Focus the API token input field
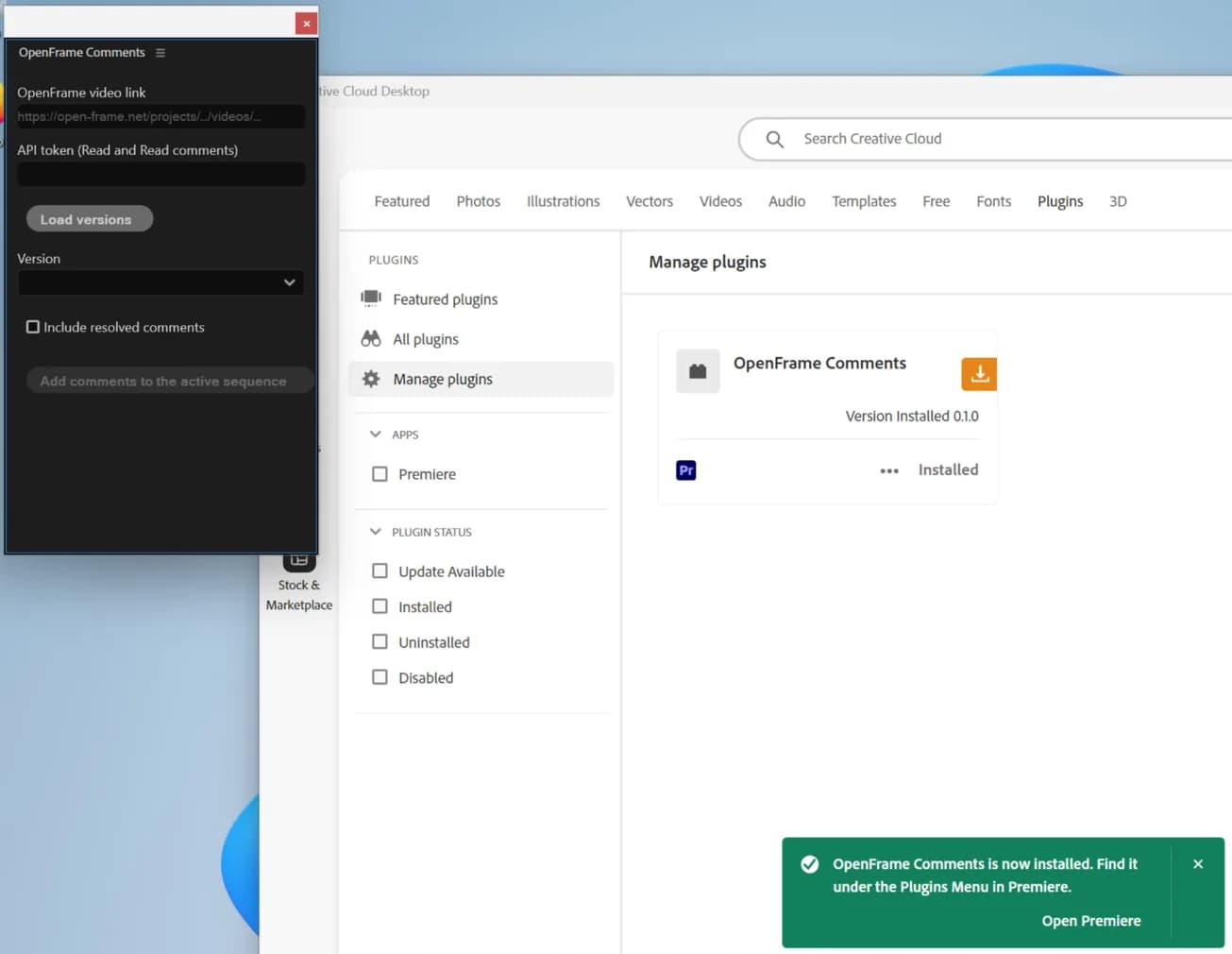The image size is (1232, 954). pos(160,174)
